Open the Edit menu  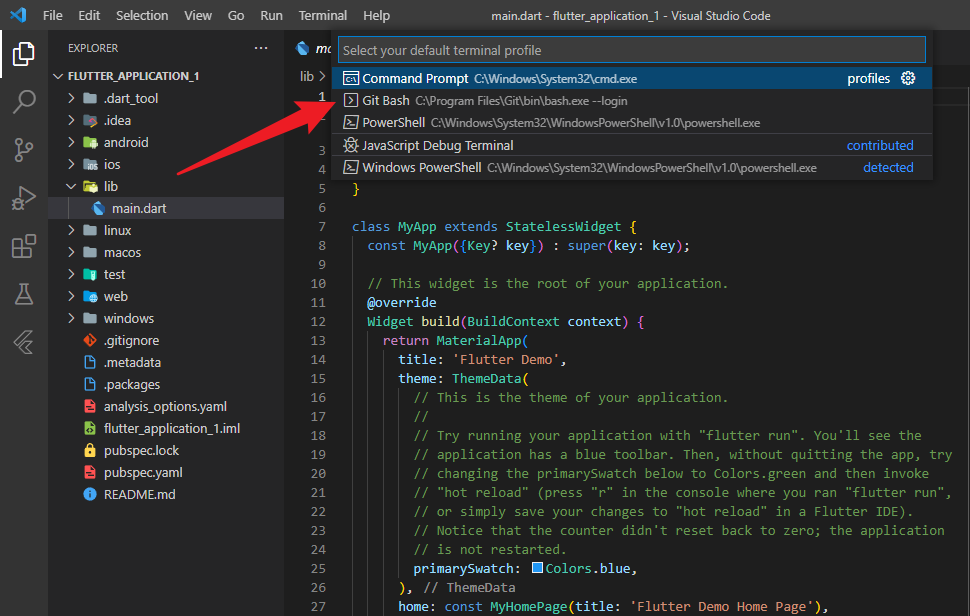point(89,15)
